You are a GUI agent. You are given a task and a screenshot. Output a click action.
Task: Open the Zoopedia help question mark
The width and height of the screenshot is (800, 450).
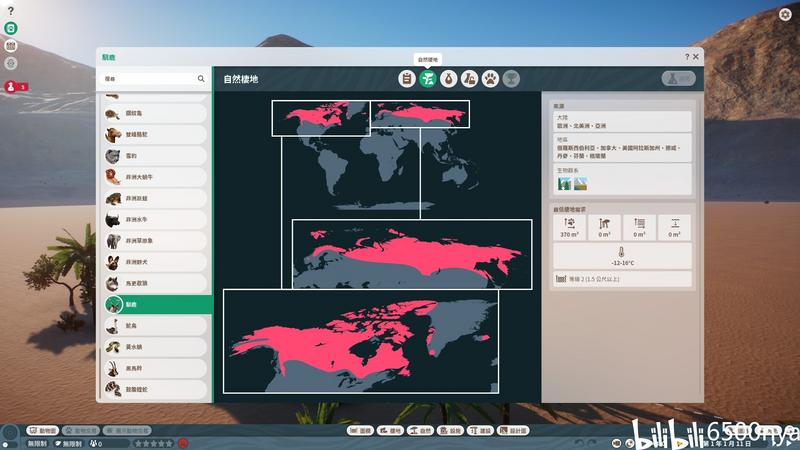click(687, 57)
